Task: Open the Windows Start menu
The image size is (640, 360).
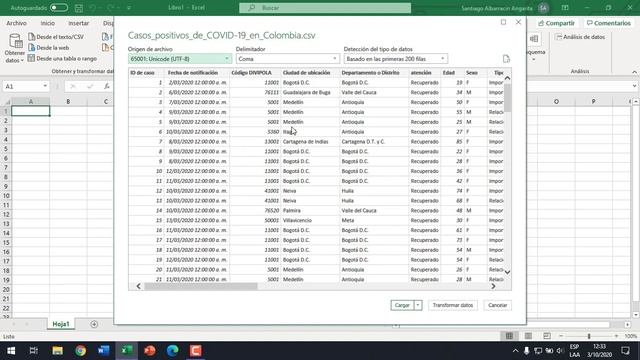Action: [11, 351]
